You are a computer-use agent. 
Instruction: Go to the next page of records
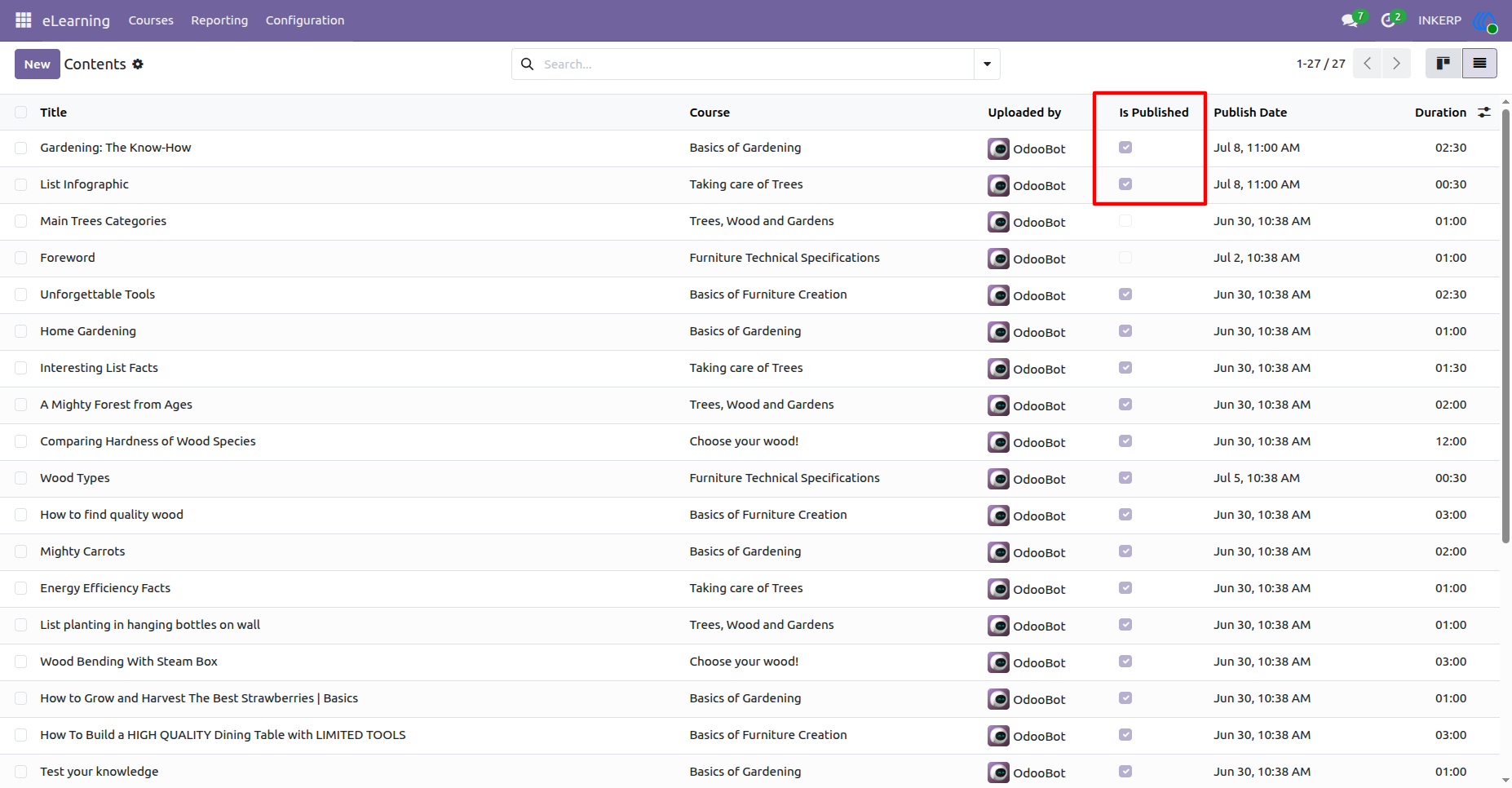[x=1396, y=64]
